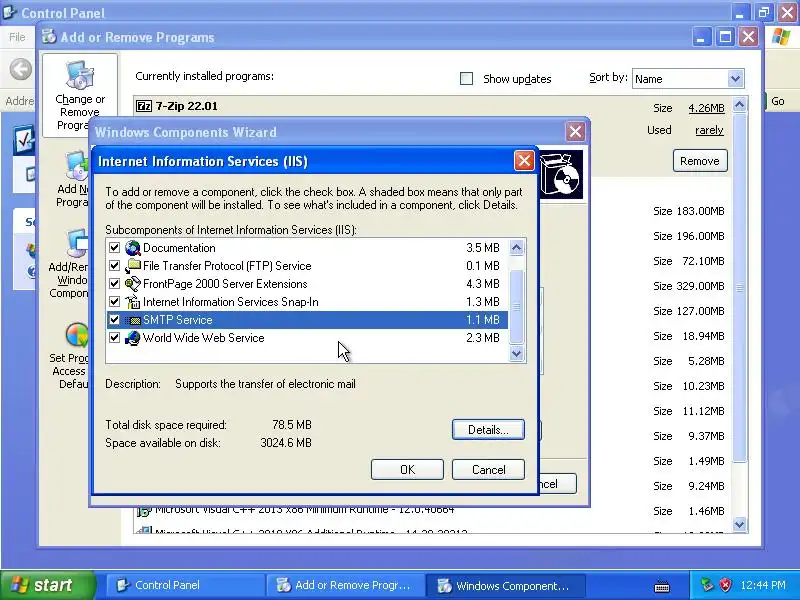Click installed programs list scroll down arrow
This screenshot has width=800, height=600.
pos(739,523)
